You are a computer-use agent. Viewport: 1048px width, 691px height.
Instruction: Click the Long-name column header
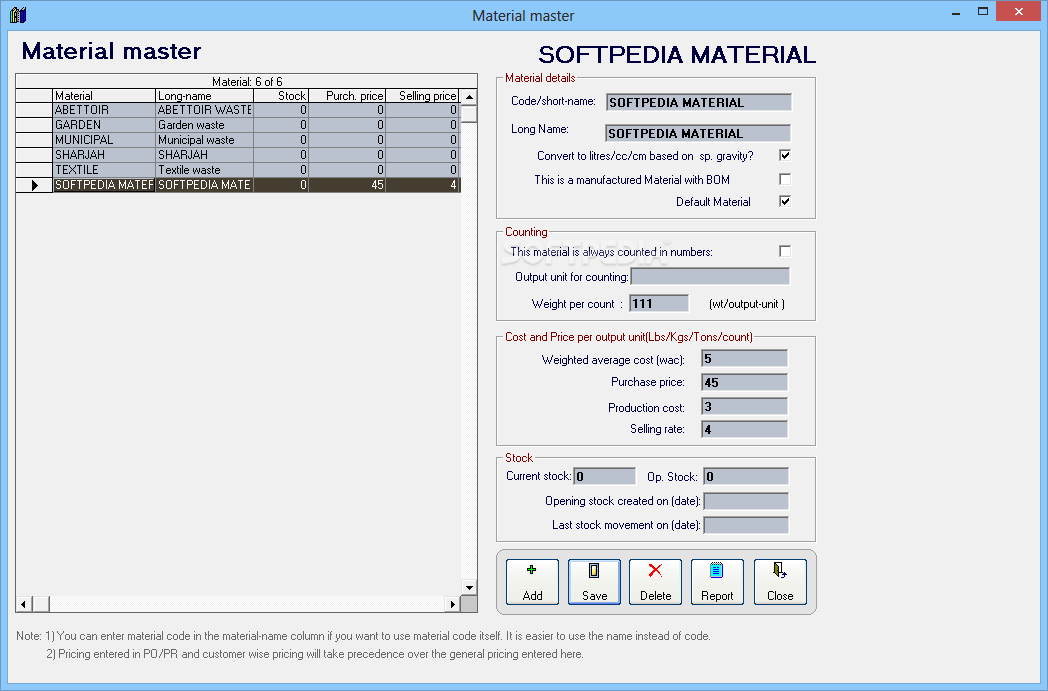(205, 96)
